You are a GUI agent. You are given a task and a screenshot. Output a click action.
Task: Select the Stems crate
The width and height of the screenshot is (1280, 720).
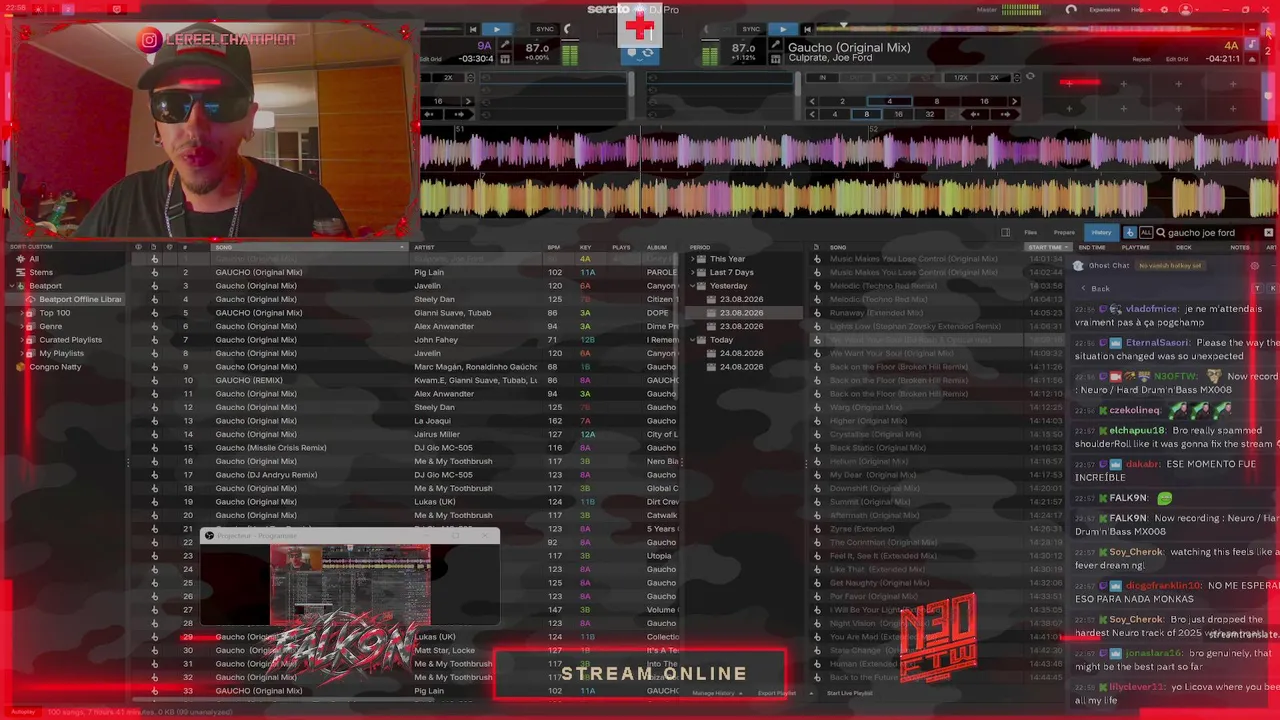[41, 272]
